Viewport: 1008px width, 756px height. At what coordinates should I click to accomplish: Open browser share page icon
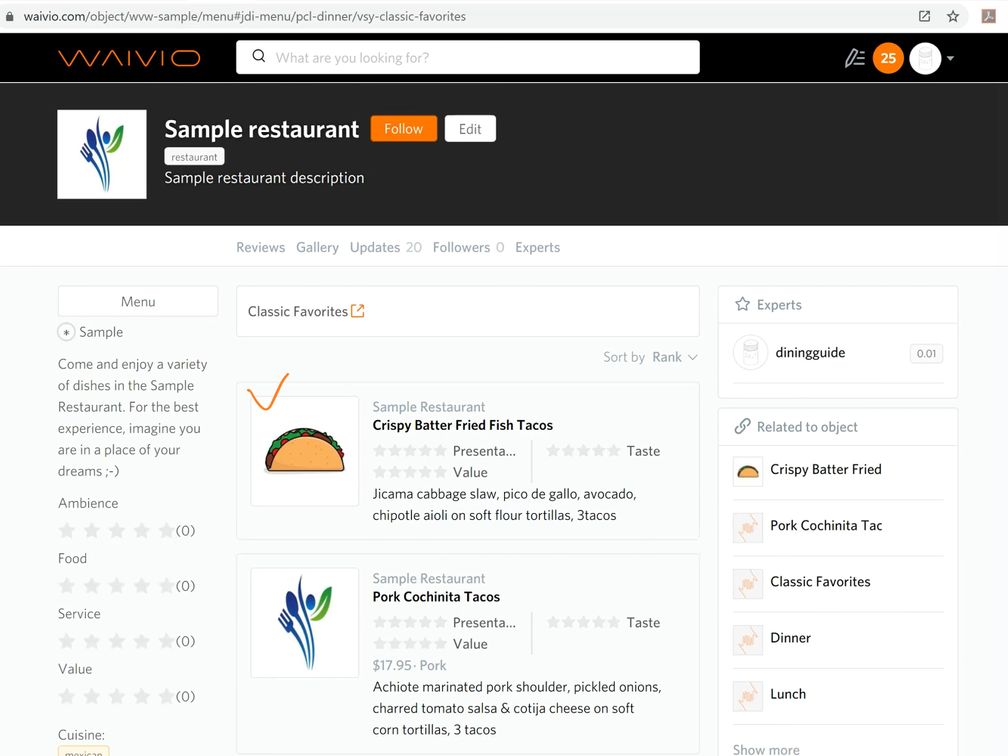pyautogui.click(x=924, y=16)
